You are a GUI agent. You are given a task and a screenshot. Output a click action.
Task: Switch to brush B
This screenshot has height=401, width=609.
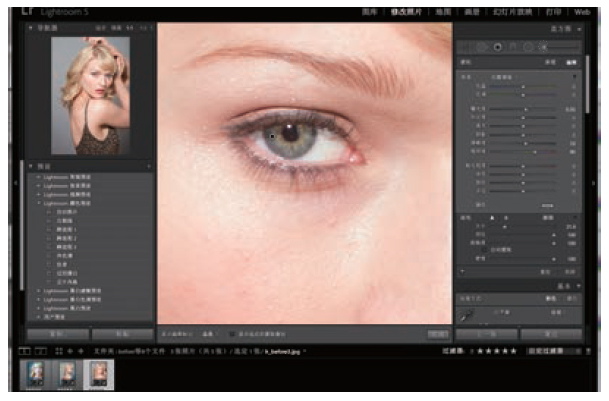[x=506, y=218]
